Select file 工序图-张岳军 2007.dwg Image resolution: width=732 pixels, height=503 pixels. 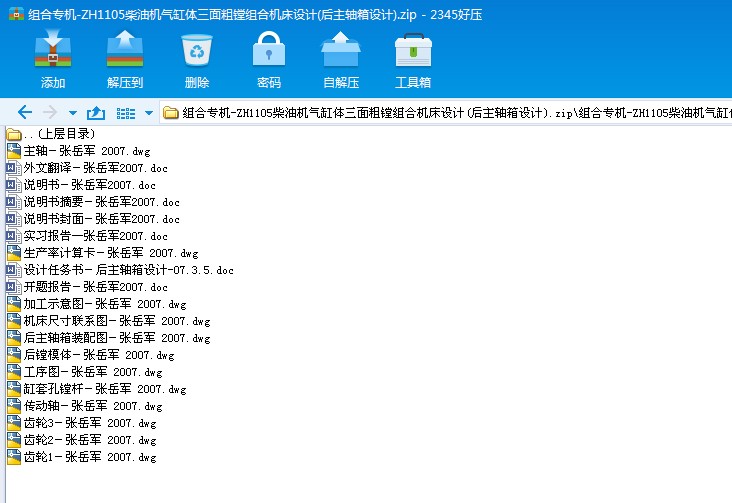click(x=84, y=372)
